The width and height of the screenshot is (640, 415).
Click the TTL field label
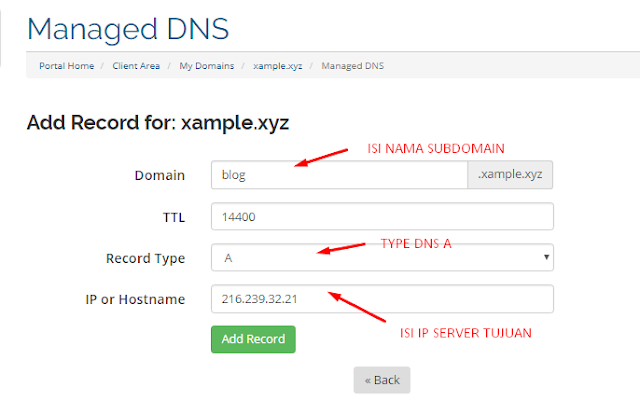click(x=174, y=217)
